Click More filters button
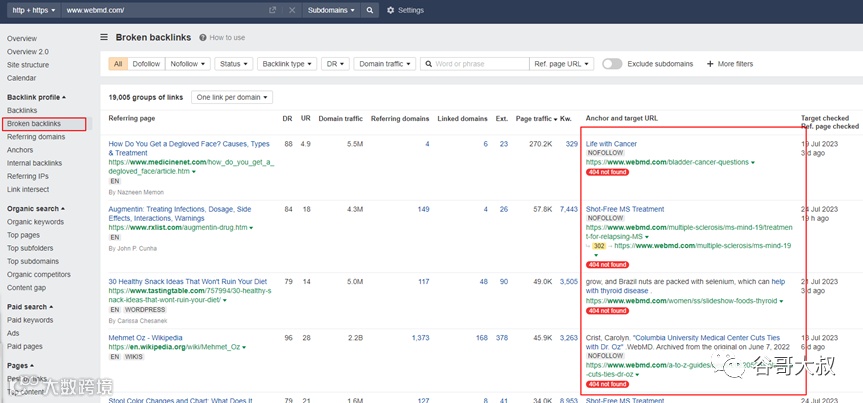This screenshot has width=863, height=403. pyautogui.click(x=730, y=64)
